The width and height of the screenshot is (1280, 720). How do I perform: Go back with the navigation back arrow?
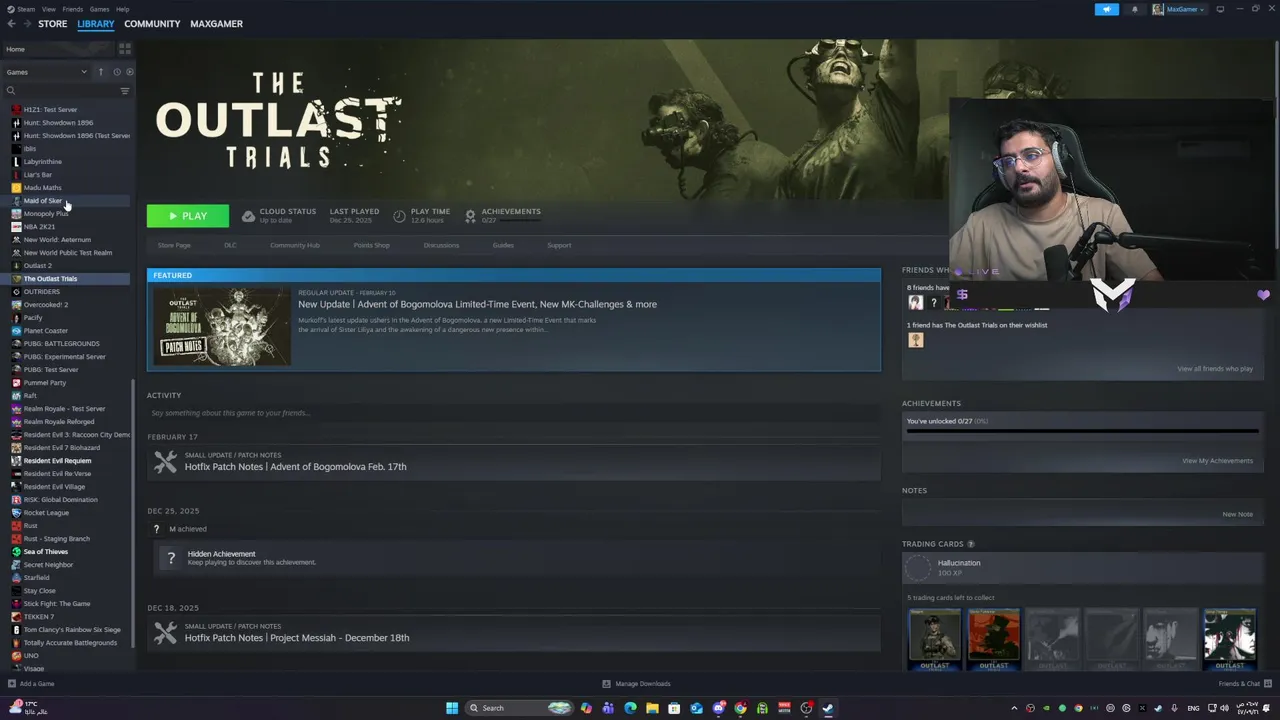(x=11, y=24)
